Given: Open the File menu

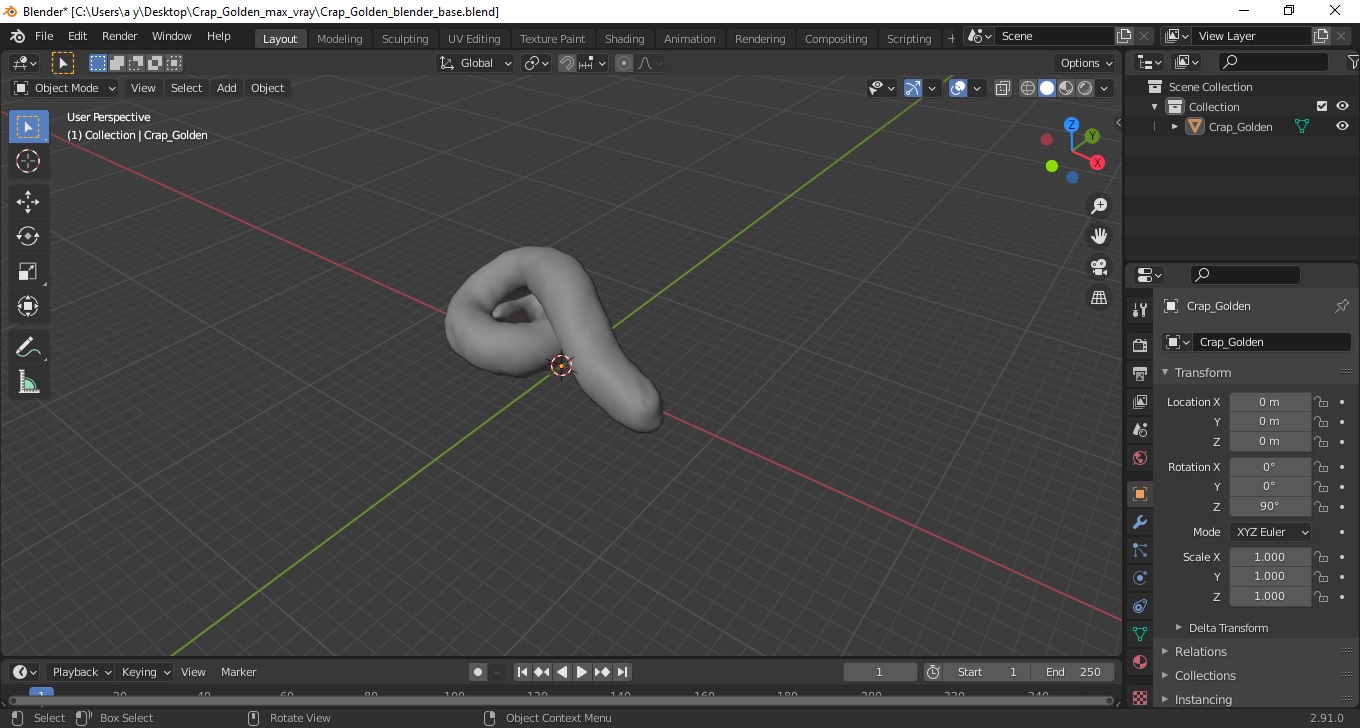Looking at the screenshot, I should click(44, 36).
